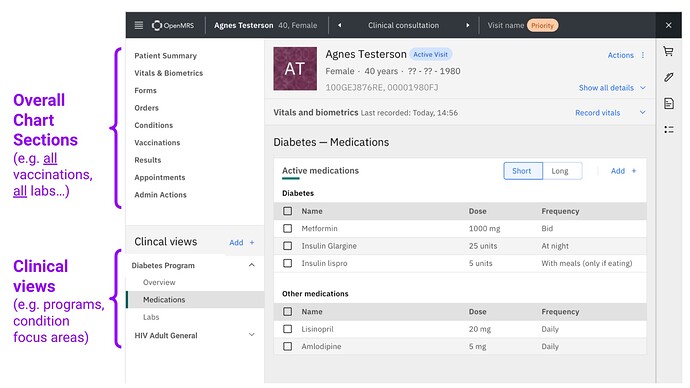Open the hamburger menu icon
The height and width of the screenshot is (388, 690).
[x=139, y=25]
